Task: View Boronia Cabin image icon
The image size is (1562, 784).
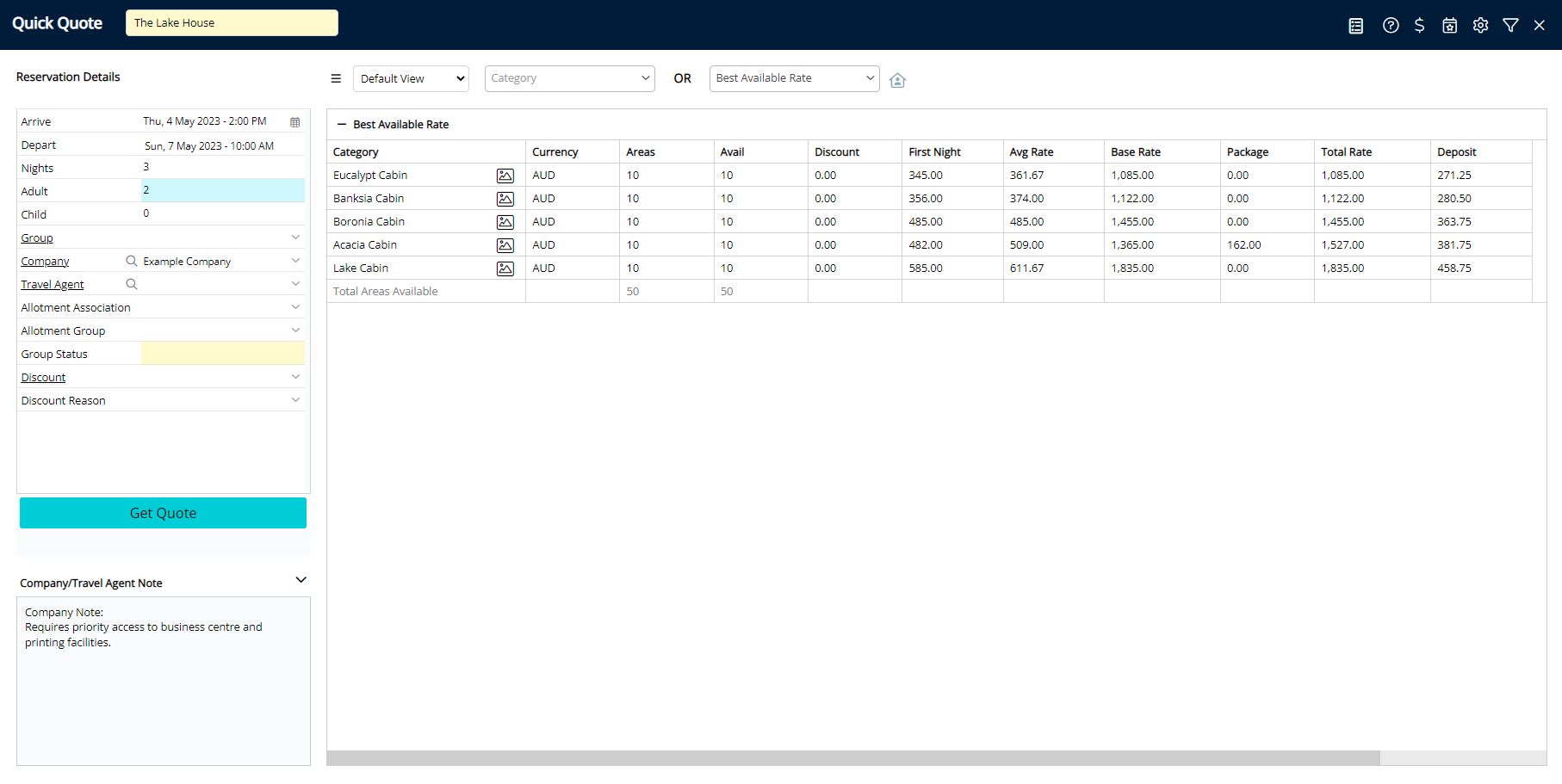Action: point(505,222)
